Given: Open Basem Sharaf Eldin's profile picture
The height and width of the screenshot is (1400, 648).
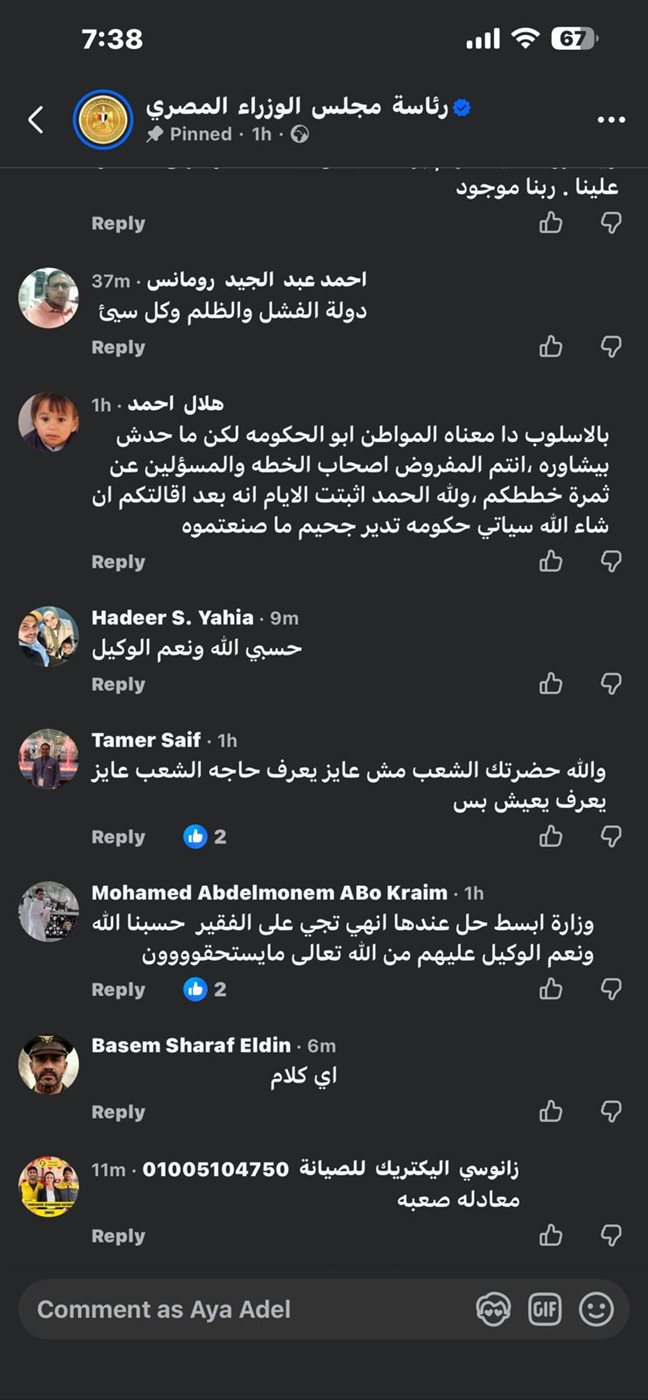Looking at the screenshot, I should (x=49, y=1064).
